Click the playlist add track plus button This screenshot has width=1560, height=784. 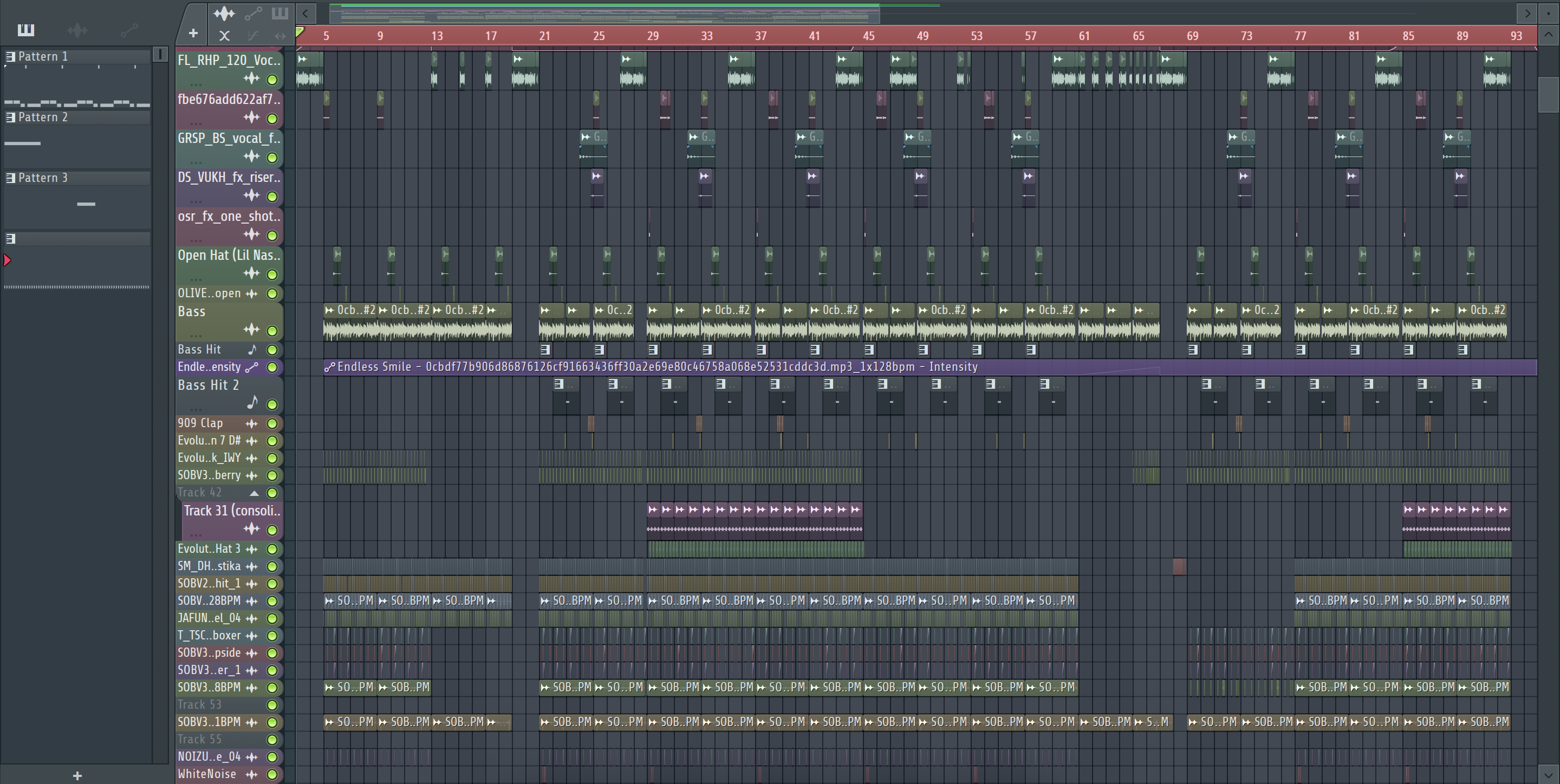[x=193, y=33]
